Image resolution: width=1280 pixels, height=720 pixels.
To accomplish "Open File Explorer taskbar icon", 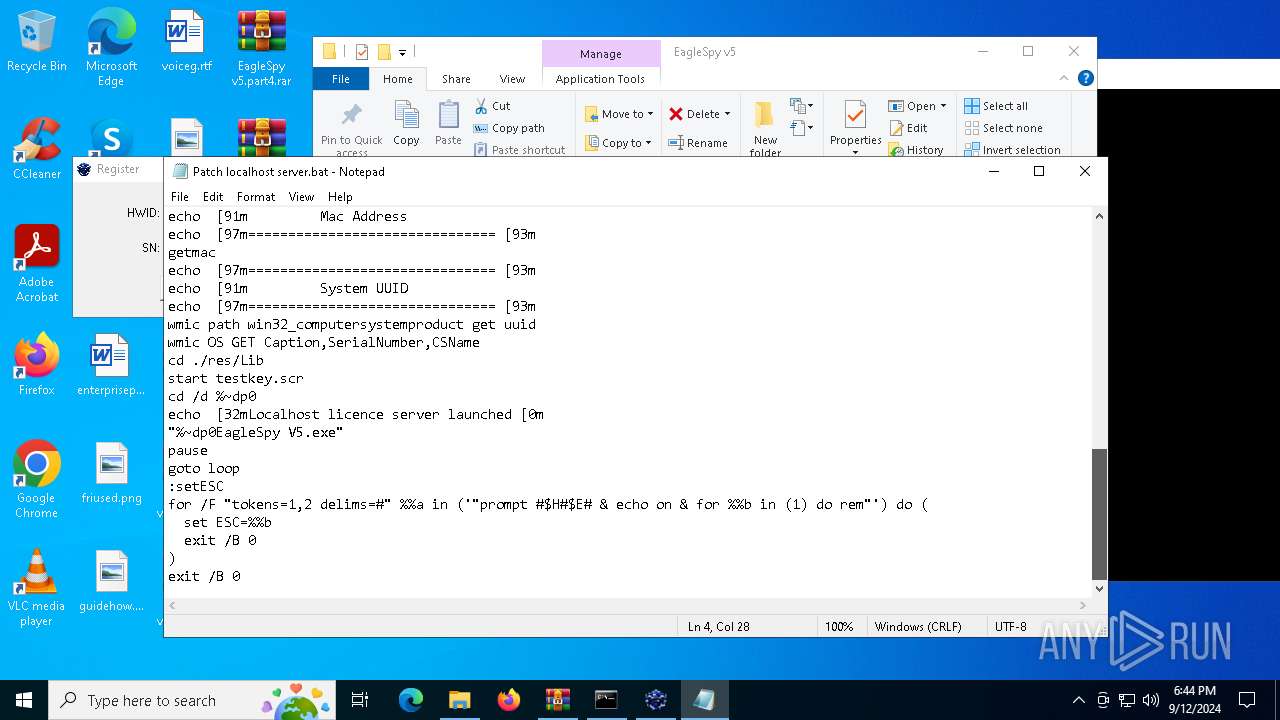I will tap(459, 700).
